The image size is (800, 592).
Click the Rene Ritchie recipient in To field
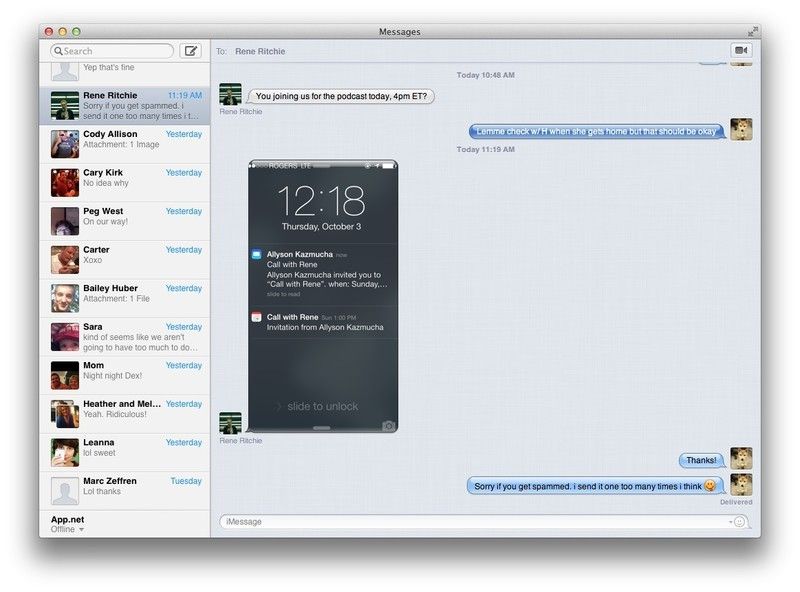(260, 51)
